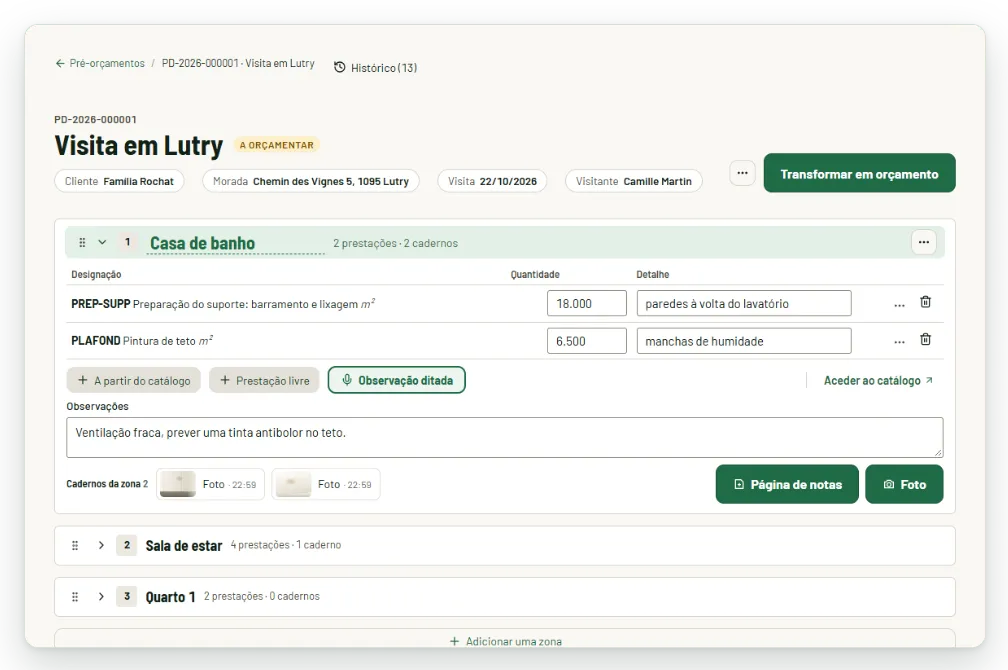1008x670 pixels.
Task: Open more options for PREP-SUPP row
Action: [899, 304]
